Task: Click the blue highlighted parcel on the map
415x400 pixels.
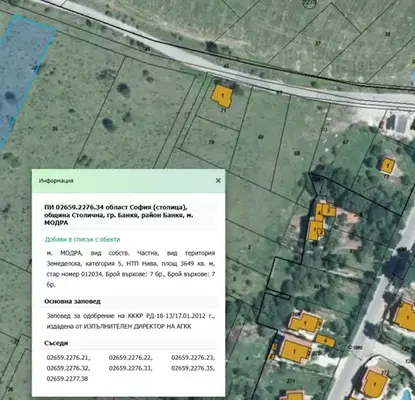Action: click(x=23, y=73)
